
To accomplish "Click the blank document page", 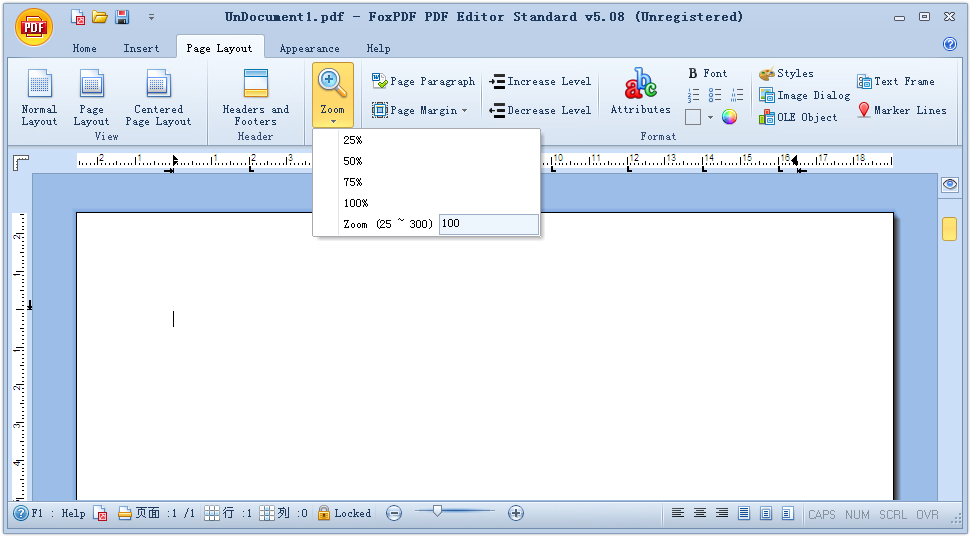I will point(485,356).
